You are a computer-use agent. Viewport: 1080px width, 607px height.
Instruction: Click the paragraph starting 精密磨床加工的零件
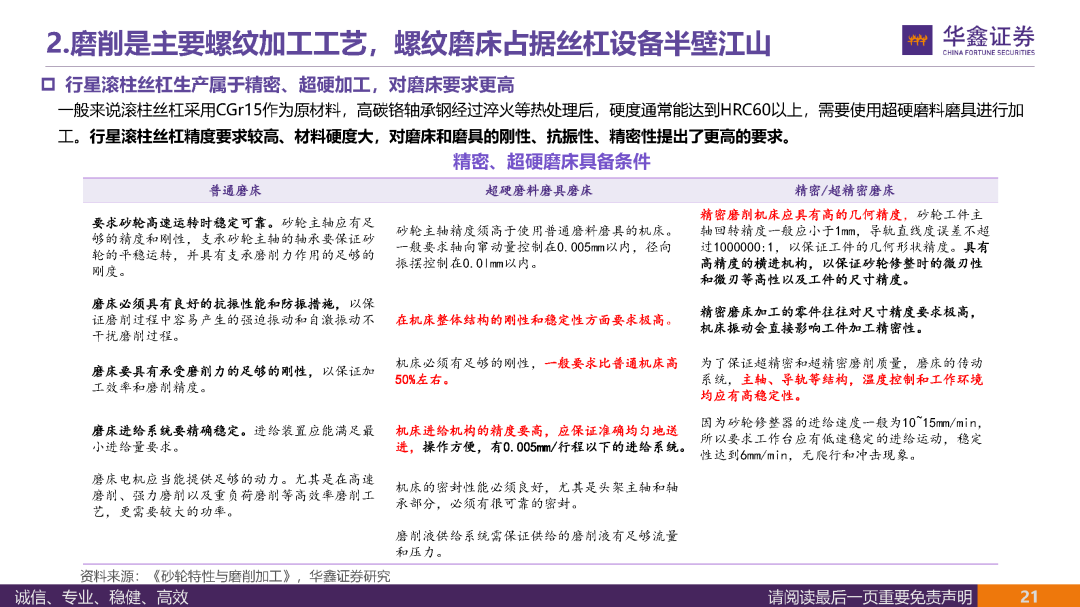pyautogui.click(x=838, y=320)
